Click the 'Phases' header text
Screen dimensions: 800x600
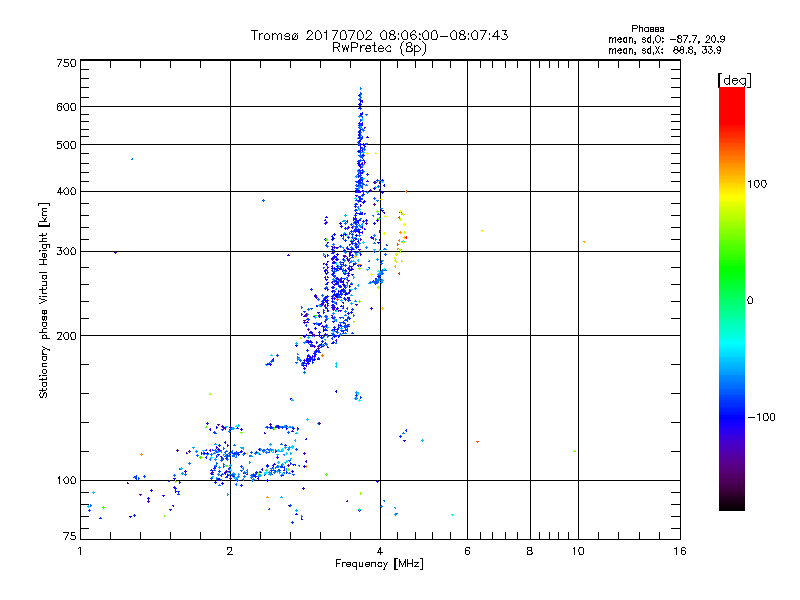pos(647,29)
